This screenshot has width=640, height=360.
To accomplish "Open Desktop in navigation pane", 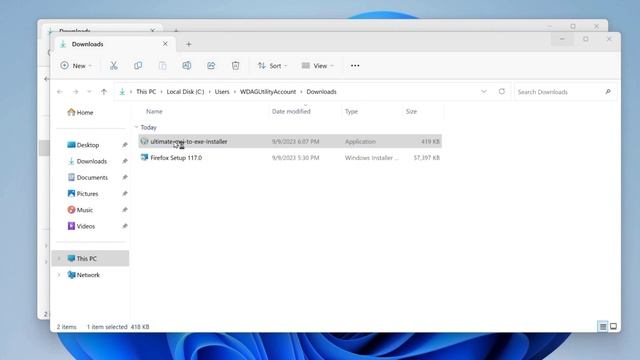I will click(83, 145).
